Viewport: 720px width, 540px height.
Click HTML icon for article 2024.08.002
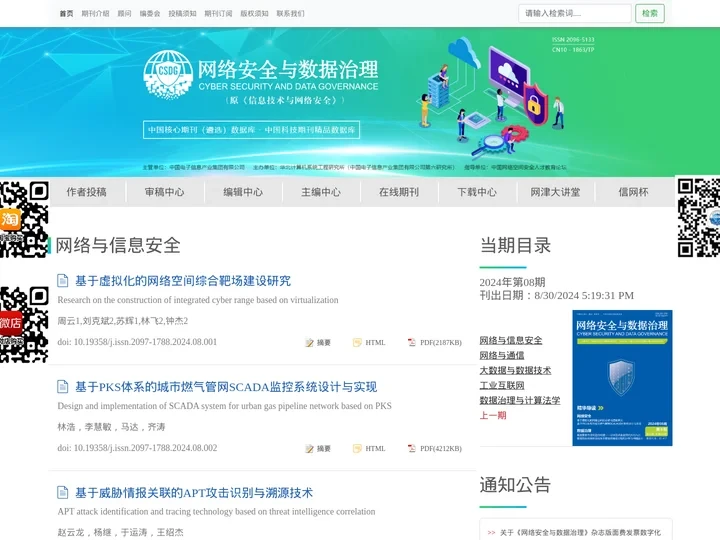[357, 449]
